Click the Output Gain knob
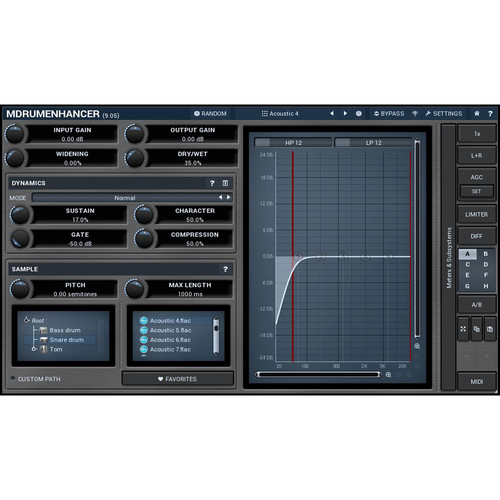 pyautogui.click(x=135, y=134)
